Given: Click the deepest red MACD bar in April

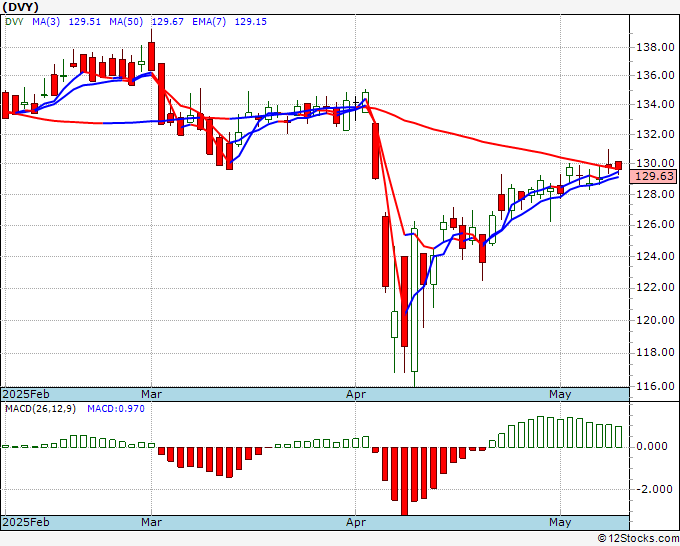Looking at the screenshot, I should point(405,481).
